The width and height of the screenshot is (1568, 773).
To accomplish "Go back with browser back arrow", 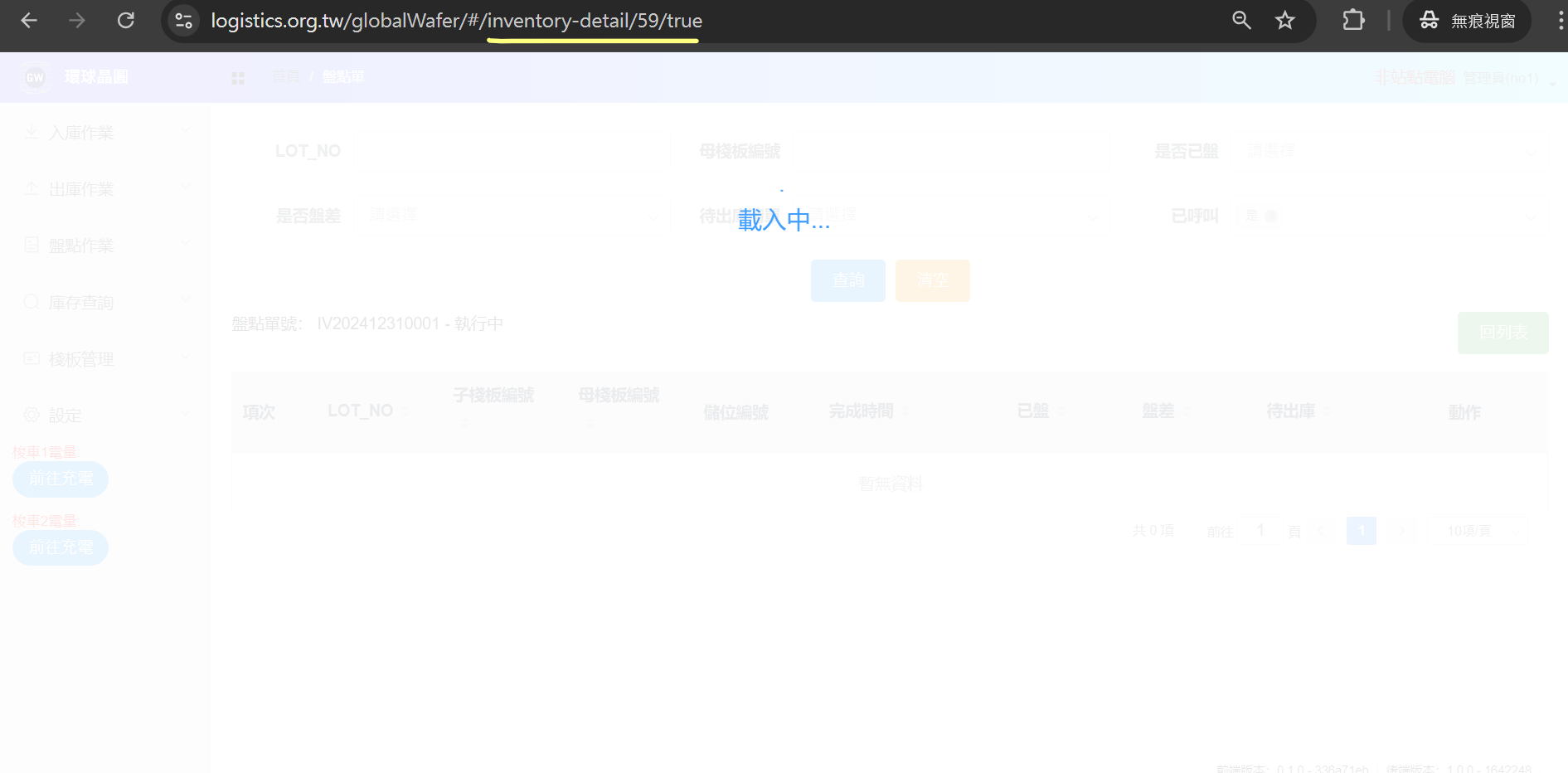I will pos(29,20).
